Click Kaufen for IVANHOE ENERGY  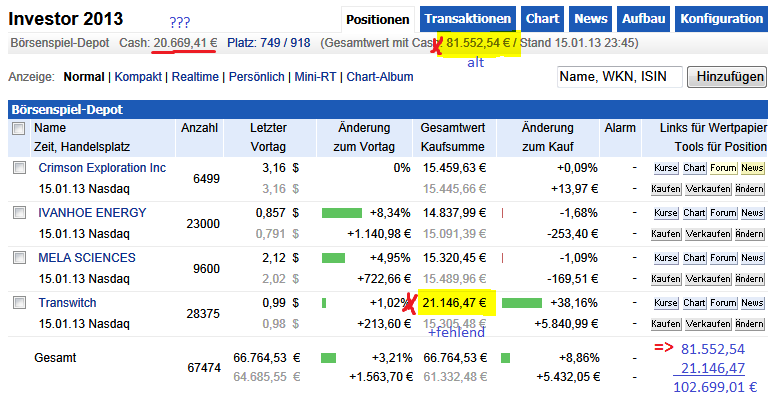click(x=666, y=234)
